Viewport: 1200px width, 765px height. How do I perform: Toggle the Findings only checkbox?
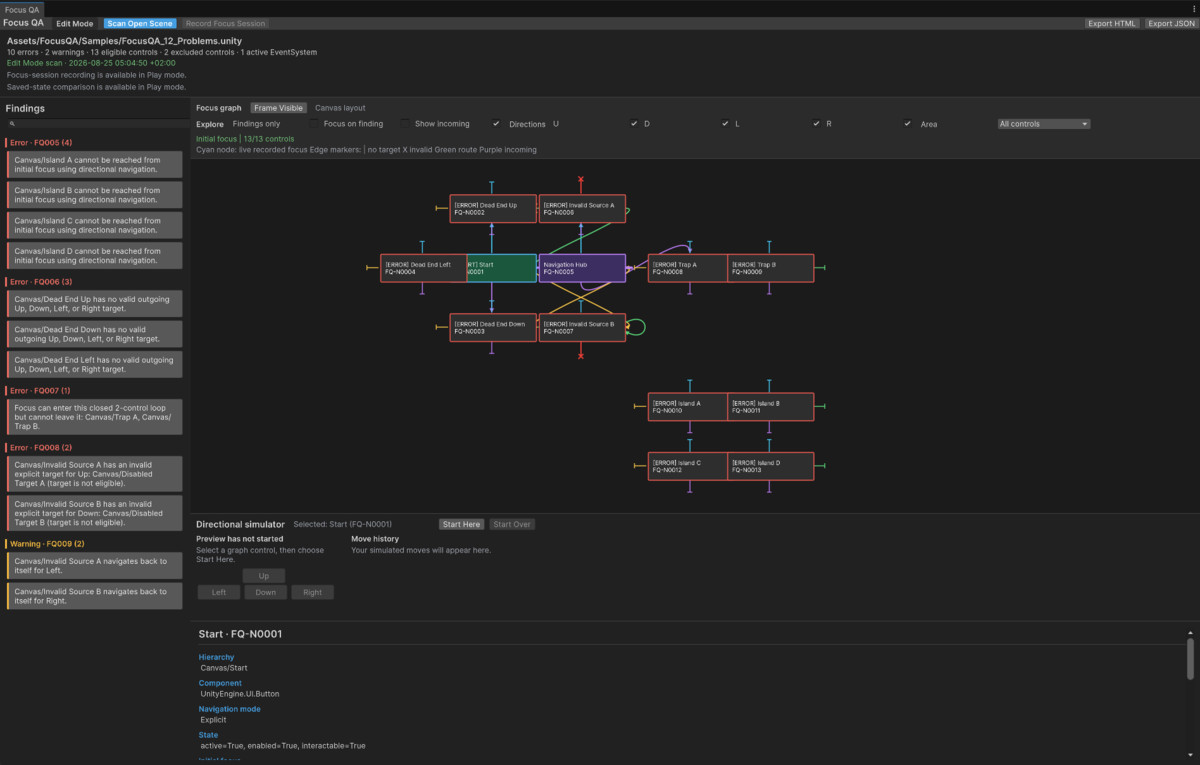314,124
